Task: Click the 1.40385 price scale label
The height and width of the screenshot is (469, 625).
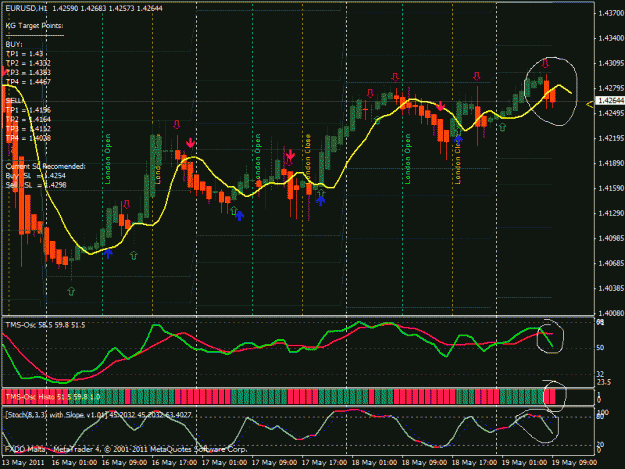Action: point(610,288)
